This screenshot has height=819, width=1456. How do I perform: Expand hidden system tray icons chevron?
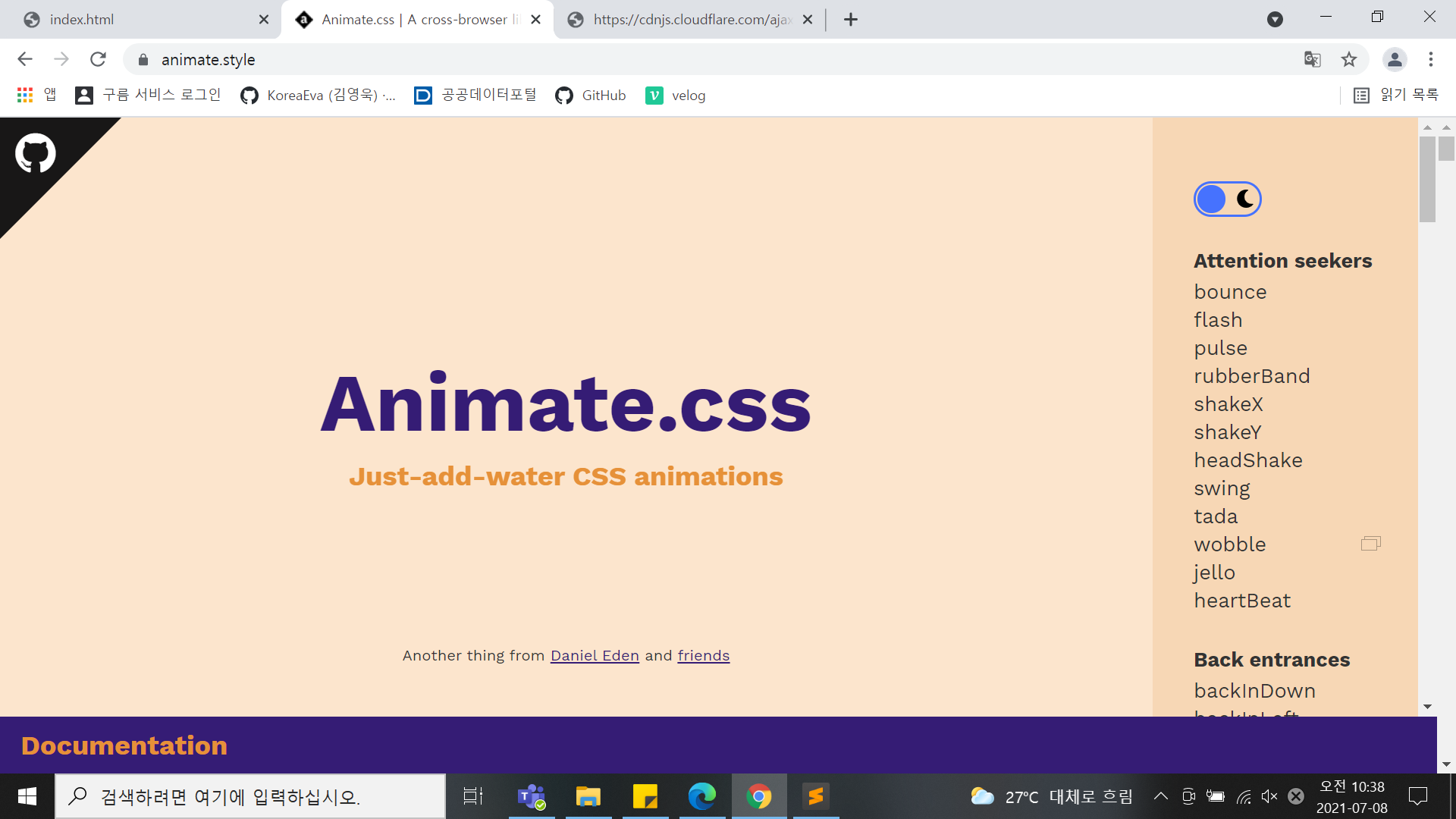[x=1160, y=796]
